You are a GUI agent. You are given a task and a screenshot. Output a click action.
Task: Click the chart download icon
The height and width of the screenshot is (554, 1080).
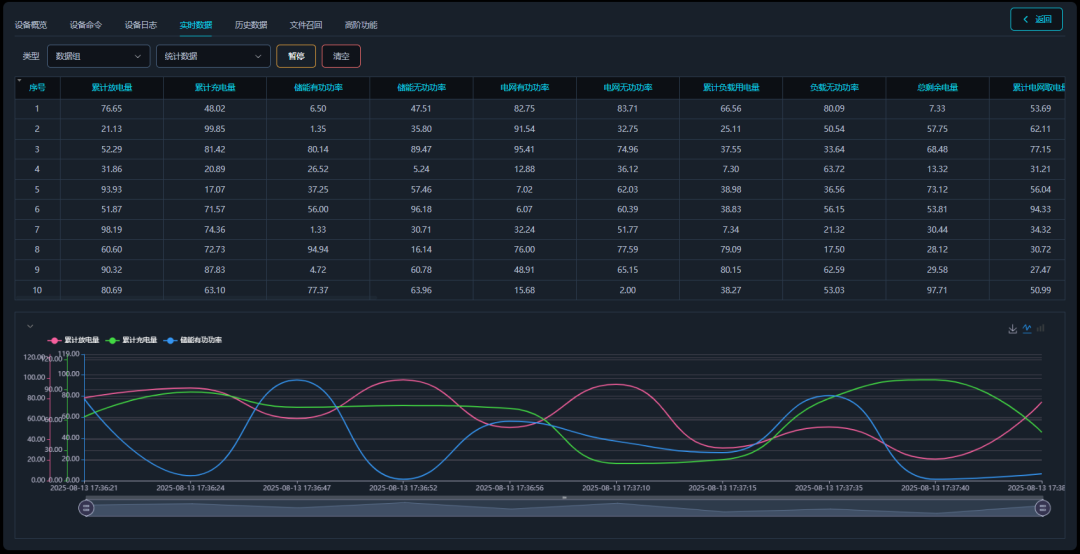(1012, 328)
